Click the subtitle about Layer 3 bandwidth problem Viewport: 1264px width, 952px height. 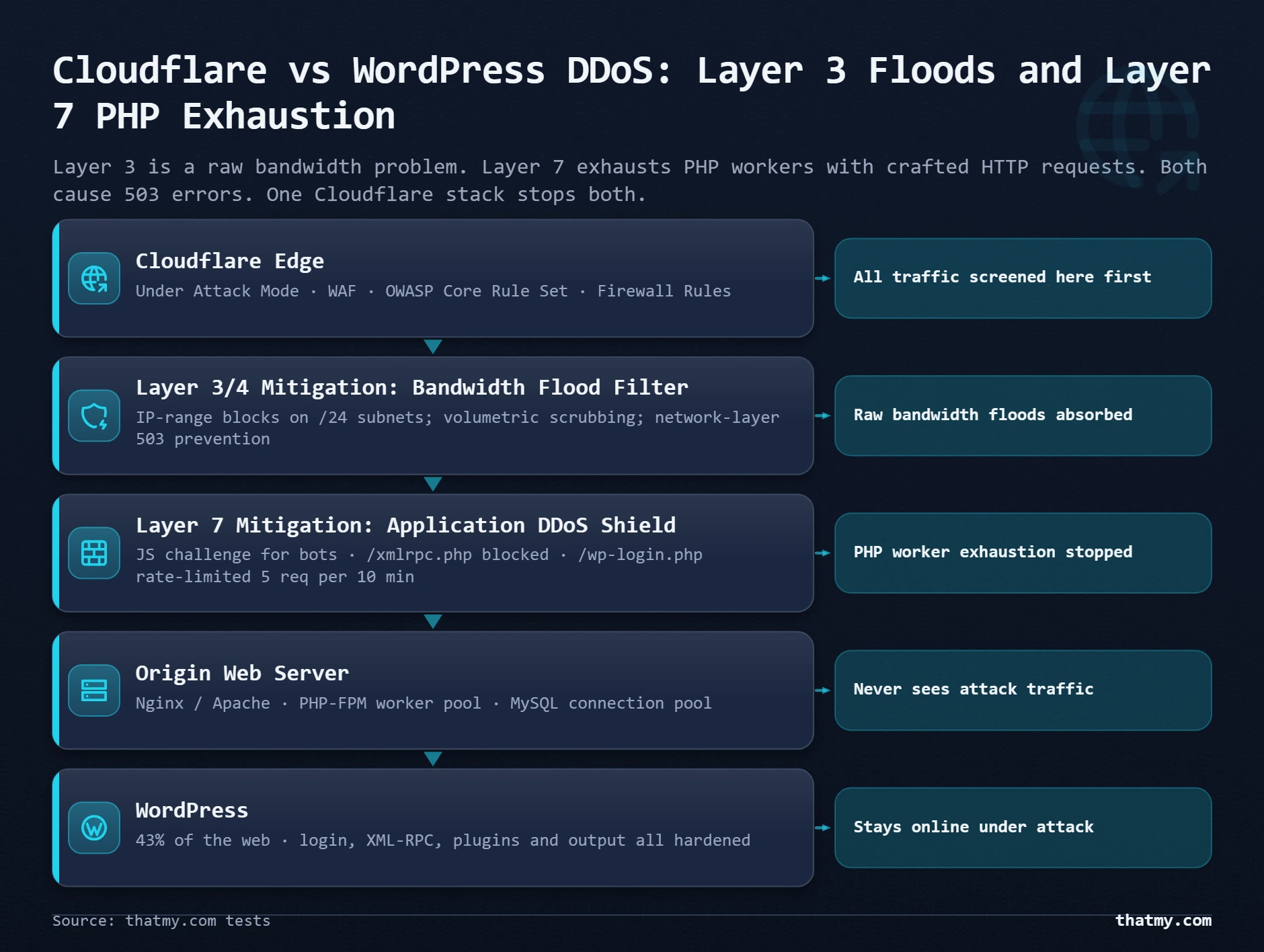pyautogui.click(x=630, y=180)
